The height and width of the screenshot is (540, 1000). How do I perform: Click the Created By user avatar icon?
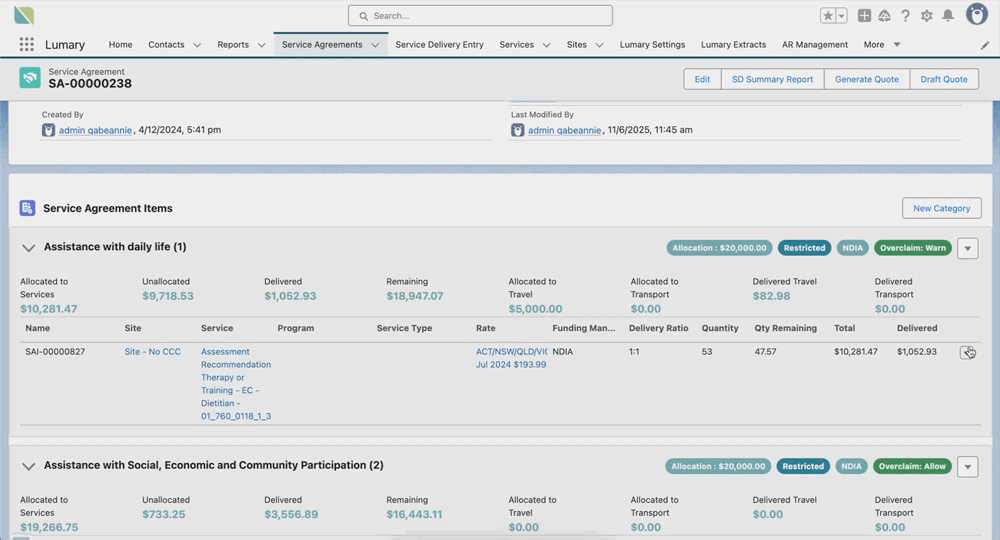pyautogui.click(x=48, y=130)
